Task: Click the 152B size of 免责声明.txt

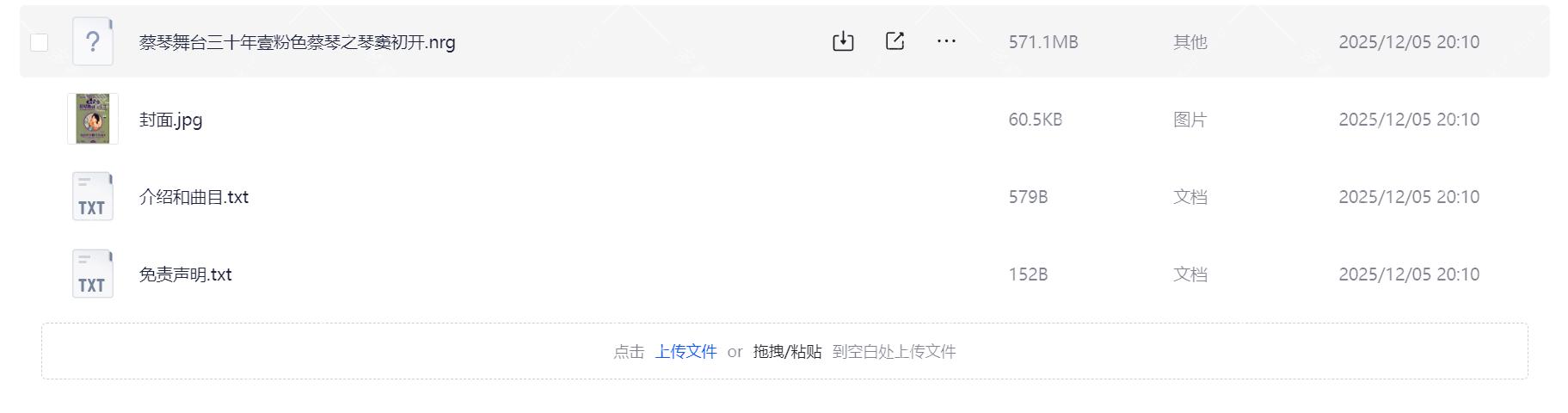Action: click(x=1028, y=274)
